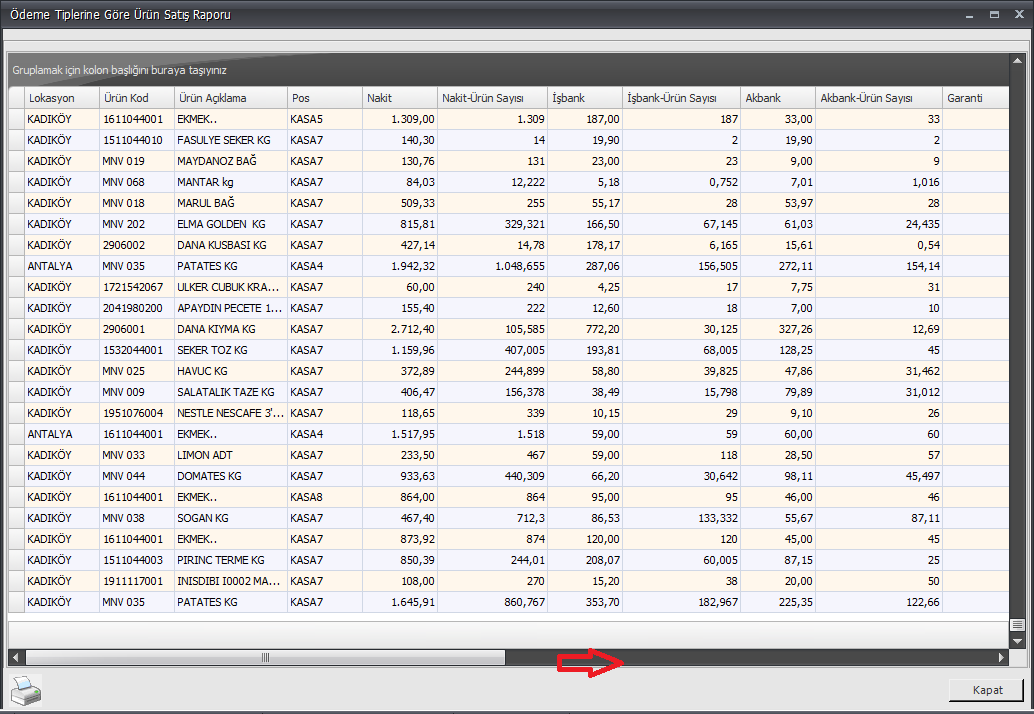Click the printer icon to print report
Viewport: 1034px width, 714px height.
point(25,689)
